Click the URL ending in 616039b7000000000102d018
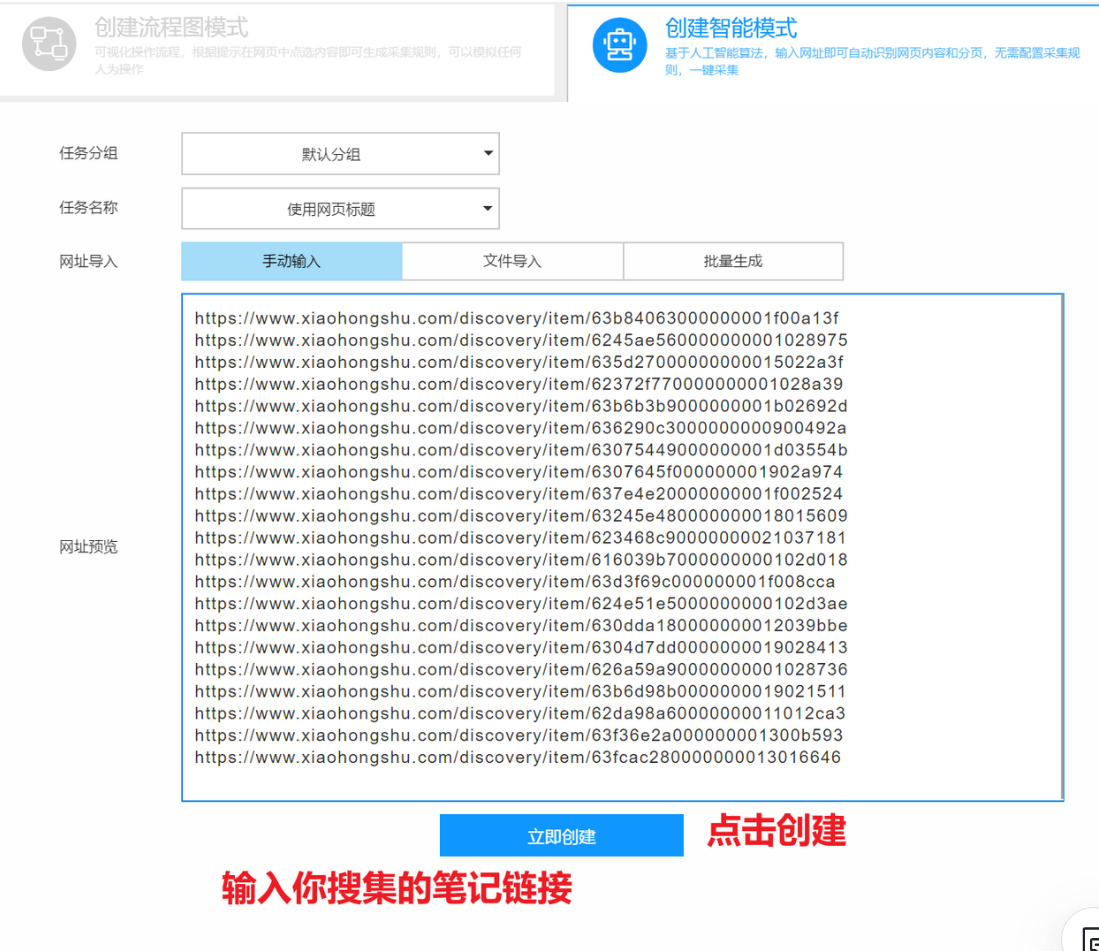The image size is (1099, 951). click(521, 560)
